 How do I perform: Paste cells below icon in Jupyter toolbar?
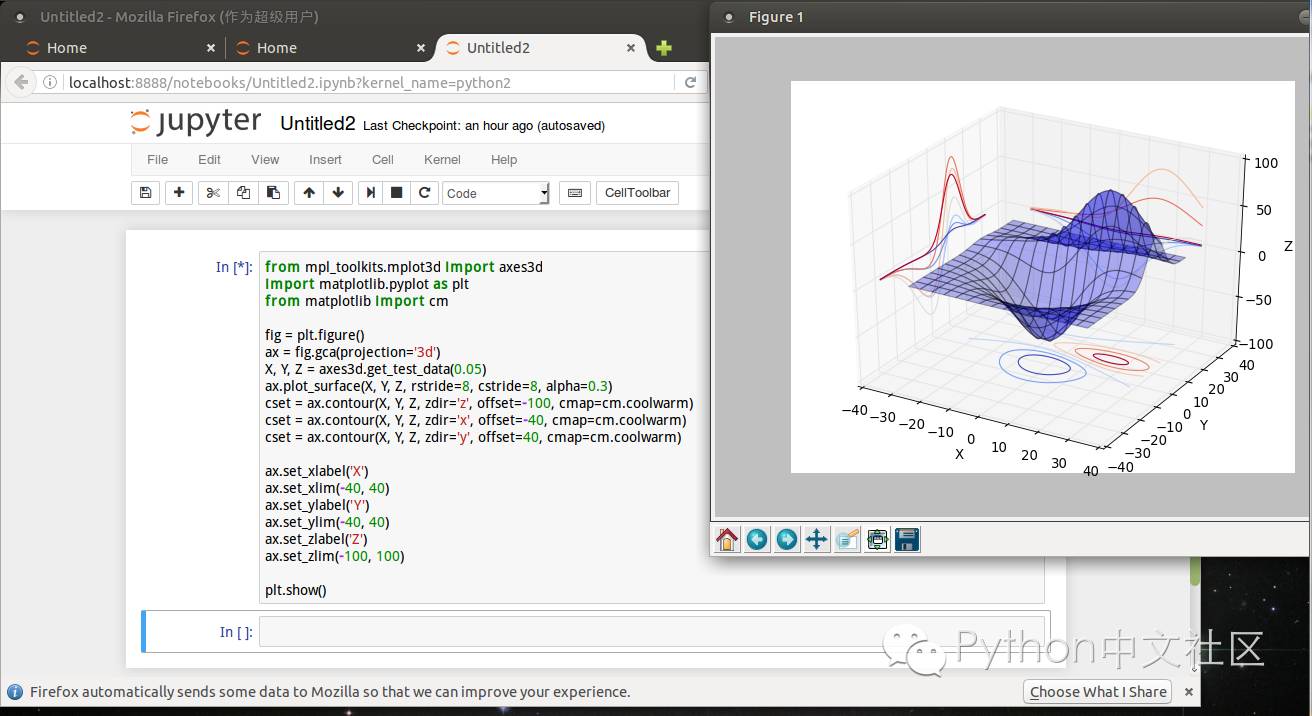pyautogui.click(x=273, y=193)
